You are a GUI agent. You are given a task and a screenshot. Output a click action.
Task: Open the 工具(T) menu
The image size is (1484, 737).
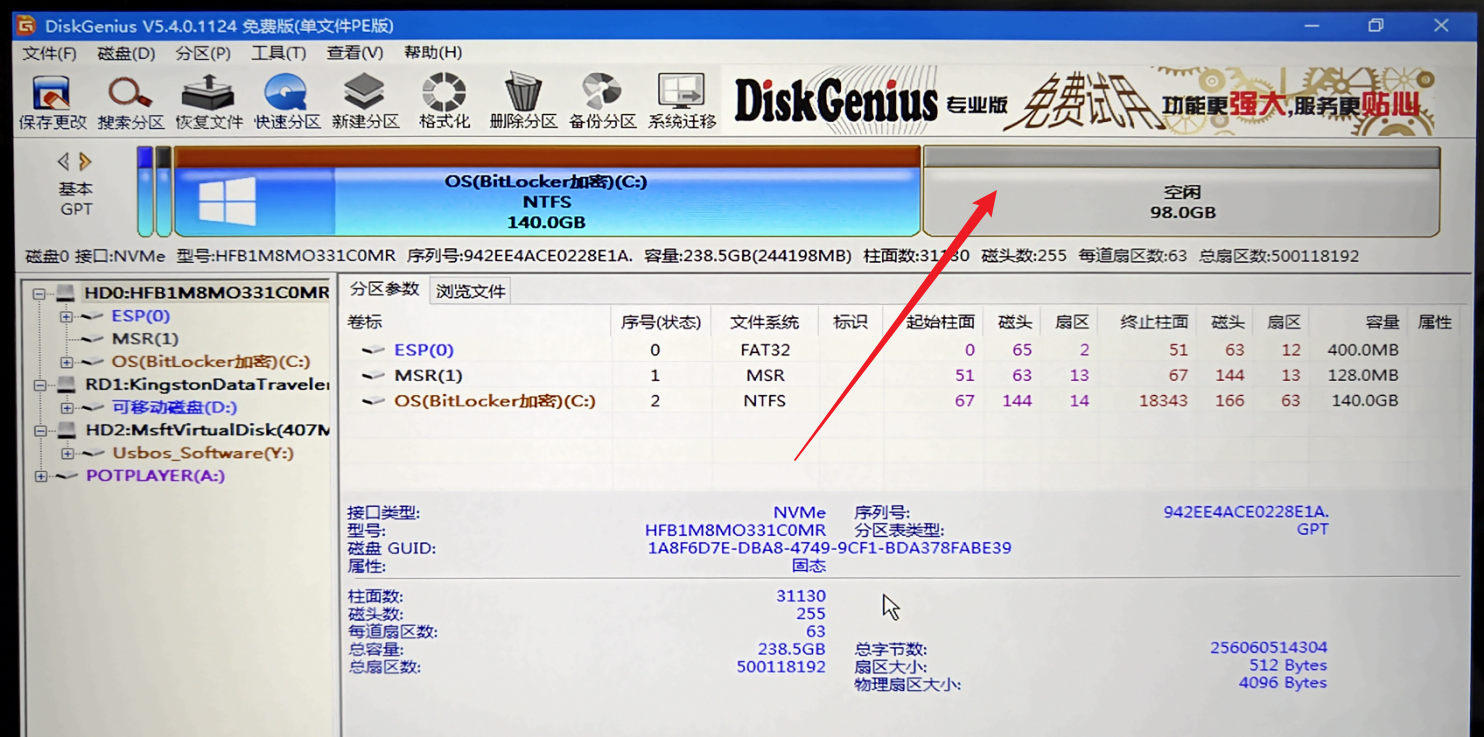(278, 53)
